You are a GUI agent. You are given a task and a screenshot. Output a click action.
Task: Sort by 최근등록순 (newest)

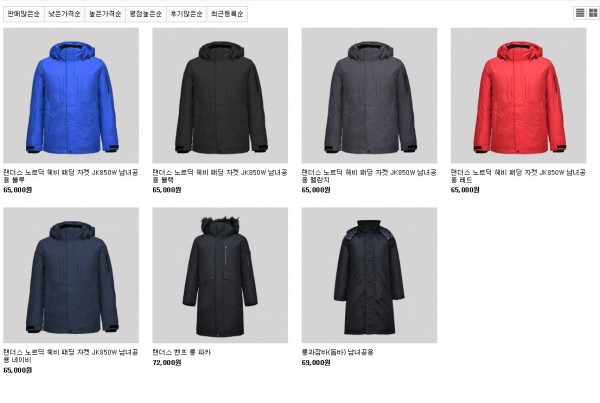tap(227, 14)
